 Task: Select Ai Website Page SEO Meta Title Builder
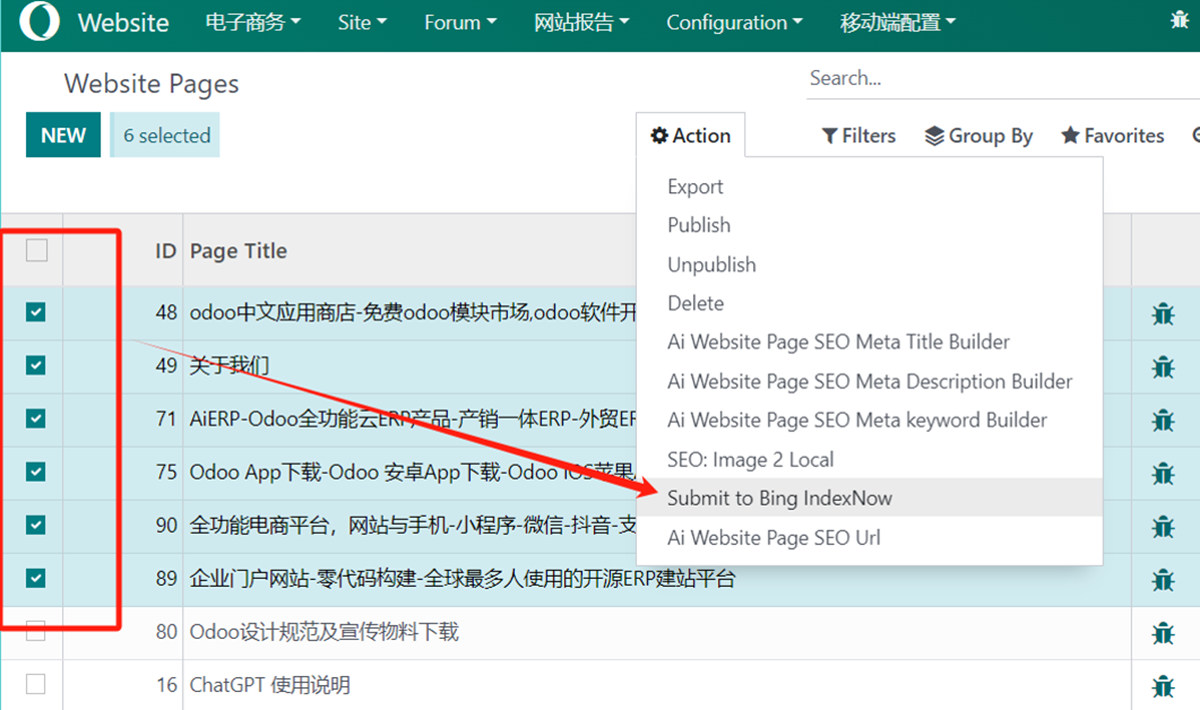tap(839, 342)
